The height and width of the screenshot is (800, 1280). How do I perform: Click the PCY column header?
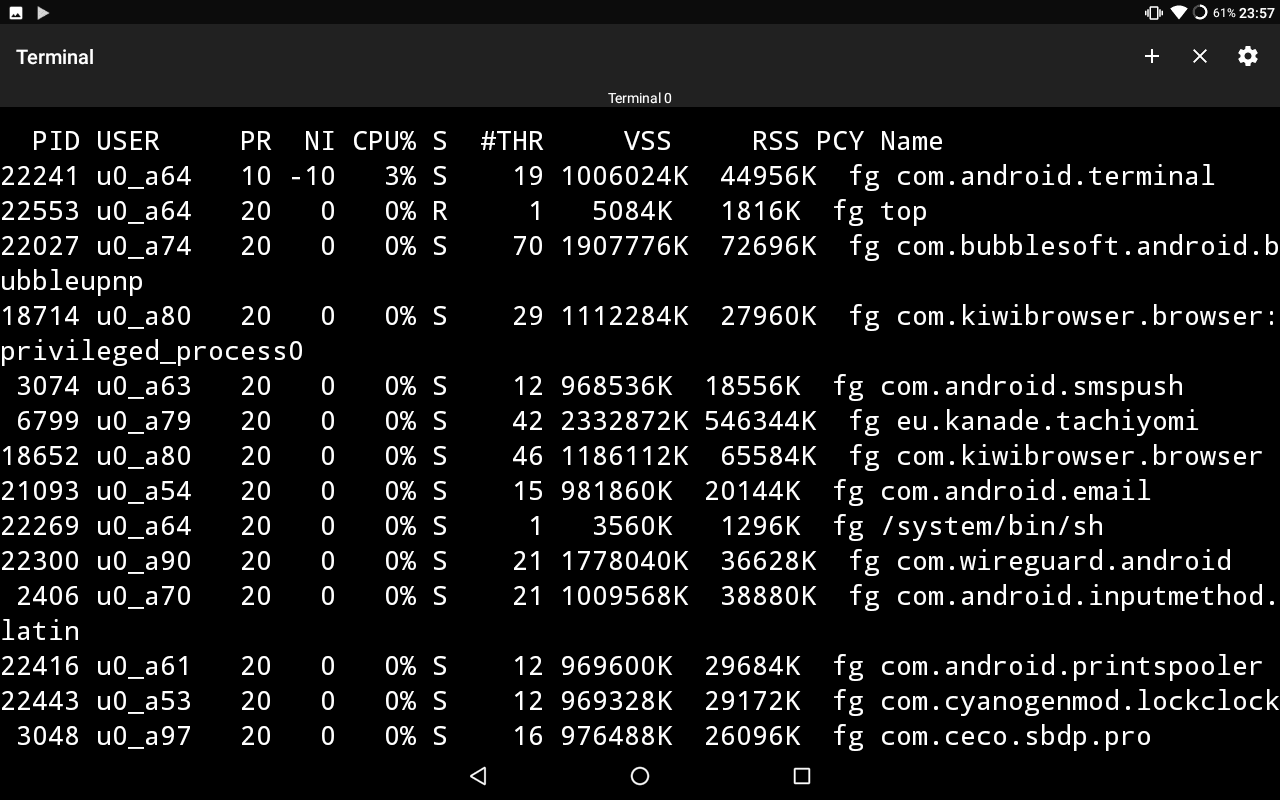840,141
